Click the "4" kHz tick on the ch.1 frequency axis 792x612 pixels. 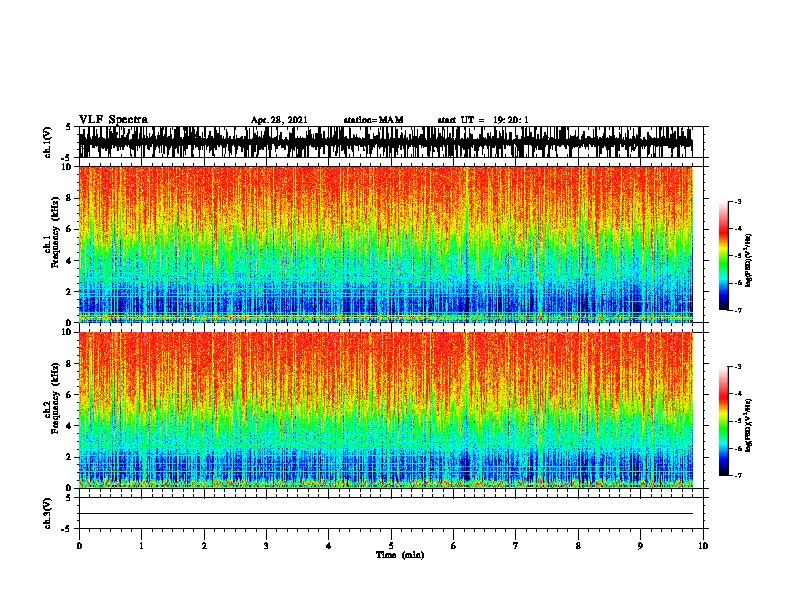70,261
